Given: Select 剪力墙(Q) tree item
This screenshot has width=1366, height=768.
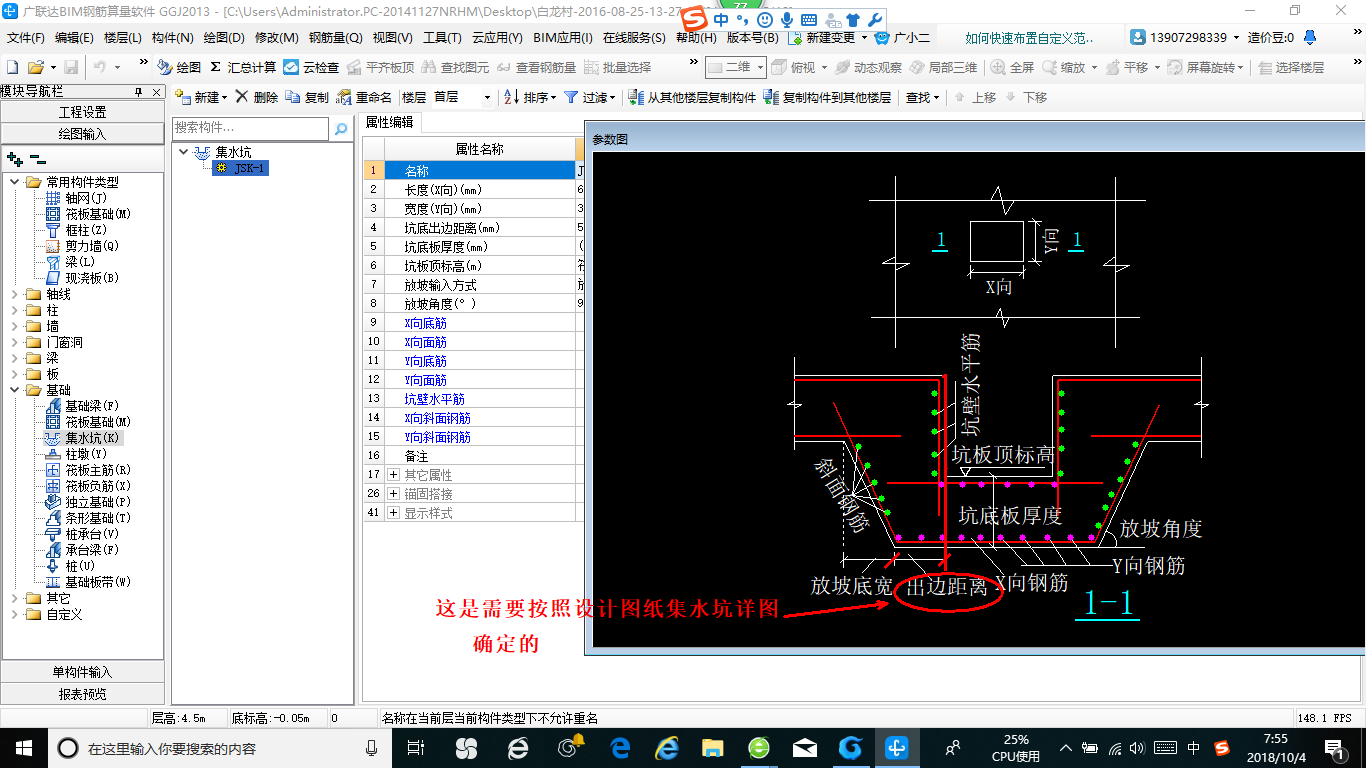Looking at the screenshot, I should tap(82, 246).
